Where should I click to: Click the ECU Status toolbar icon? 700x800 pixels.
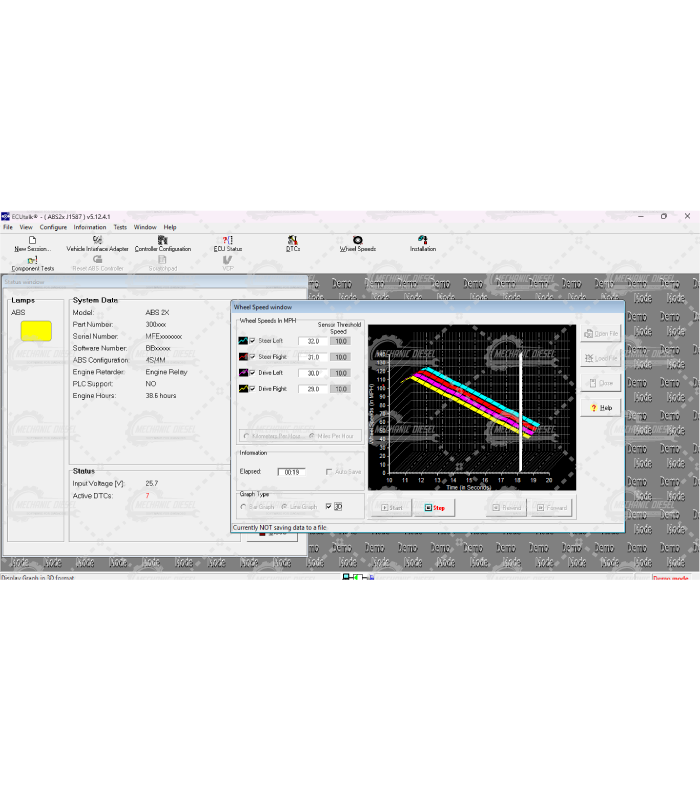click(228, 243)
